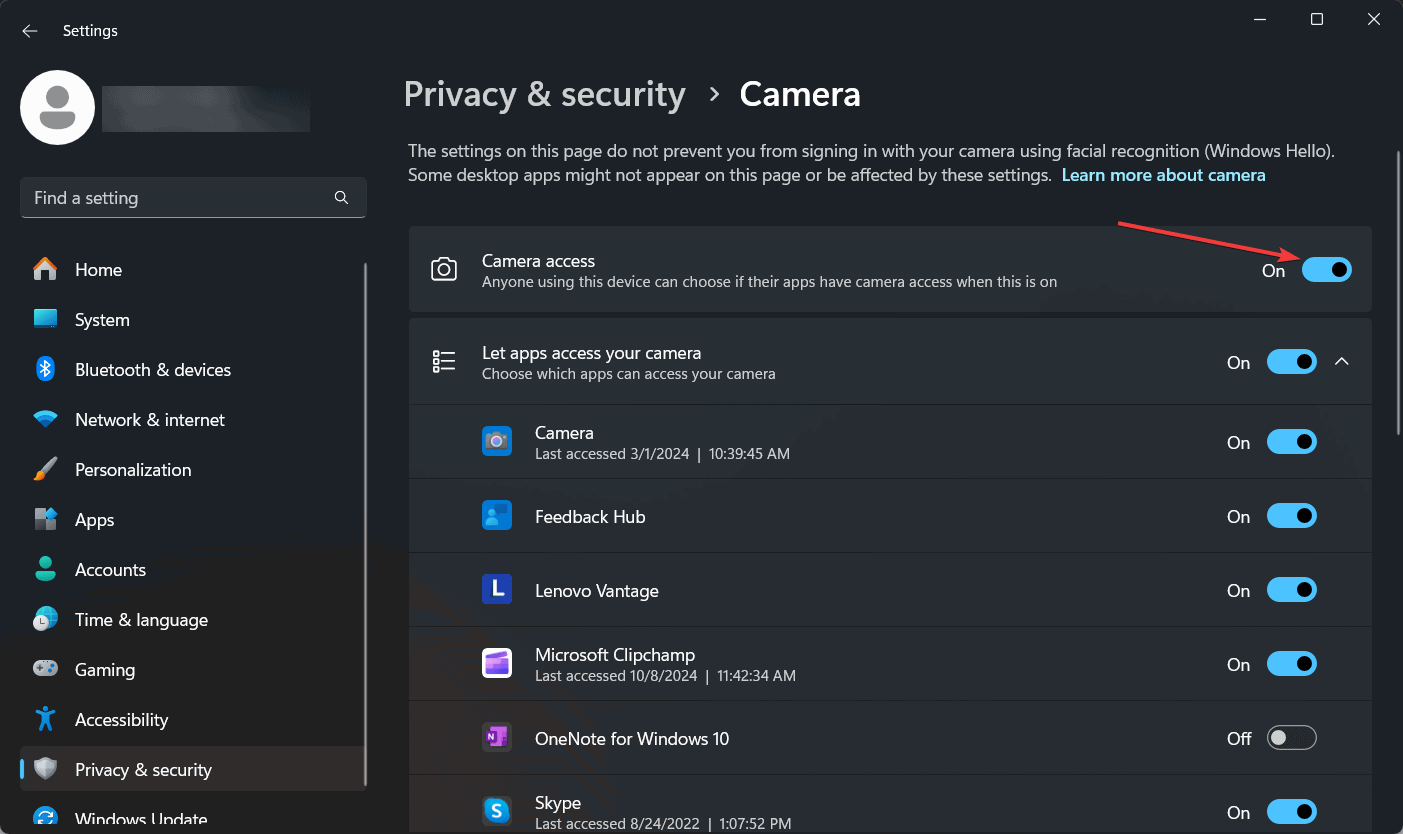Open Network & internet settings
This screenshot has height=834, width=1403.
(x=193, y=420)
